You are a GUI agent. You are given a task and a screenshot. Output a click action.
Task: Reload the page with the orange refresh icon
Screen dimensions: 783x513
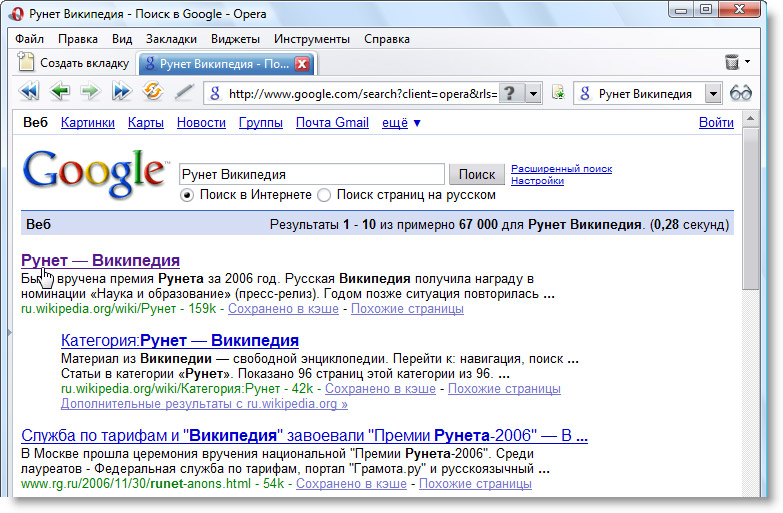153,91
